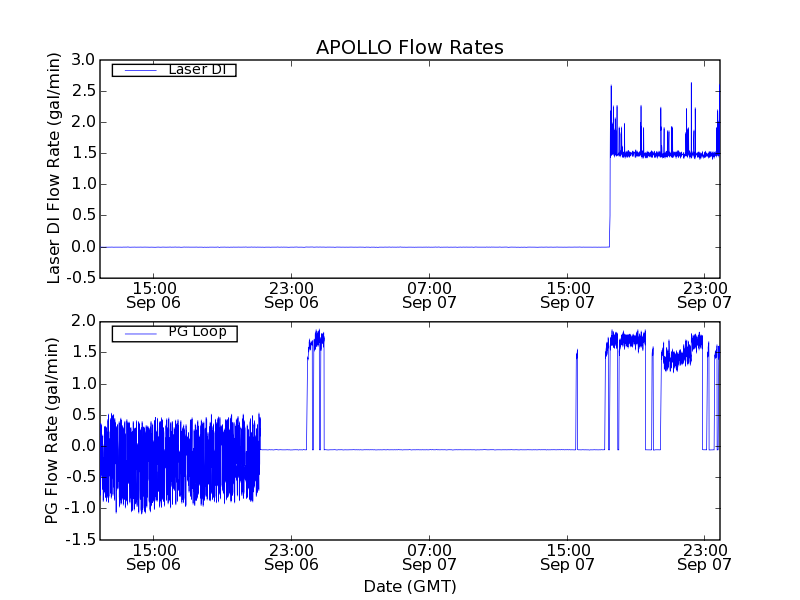Click "23:00 Sep 07" under the PG Loop plot
Screen dimensions: 800x600
pyautogui.click(x=705, y=558)
